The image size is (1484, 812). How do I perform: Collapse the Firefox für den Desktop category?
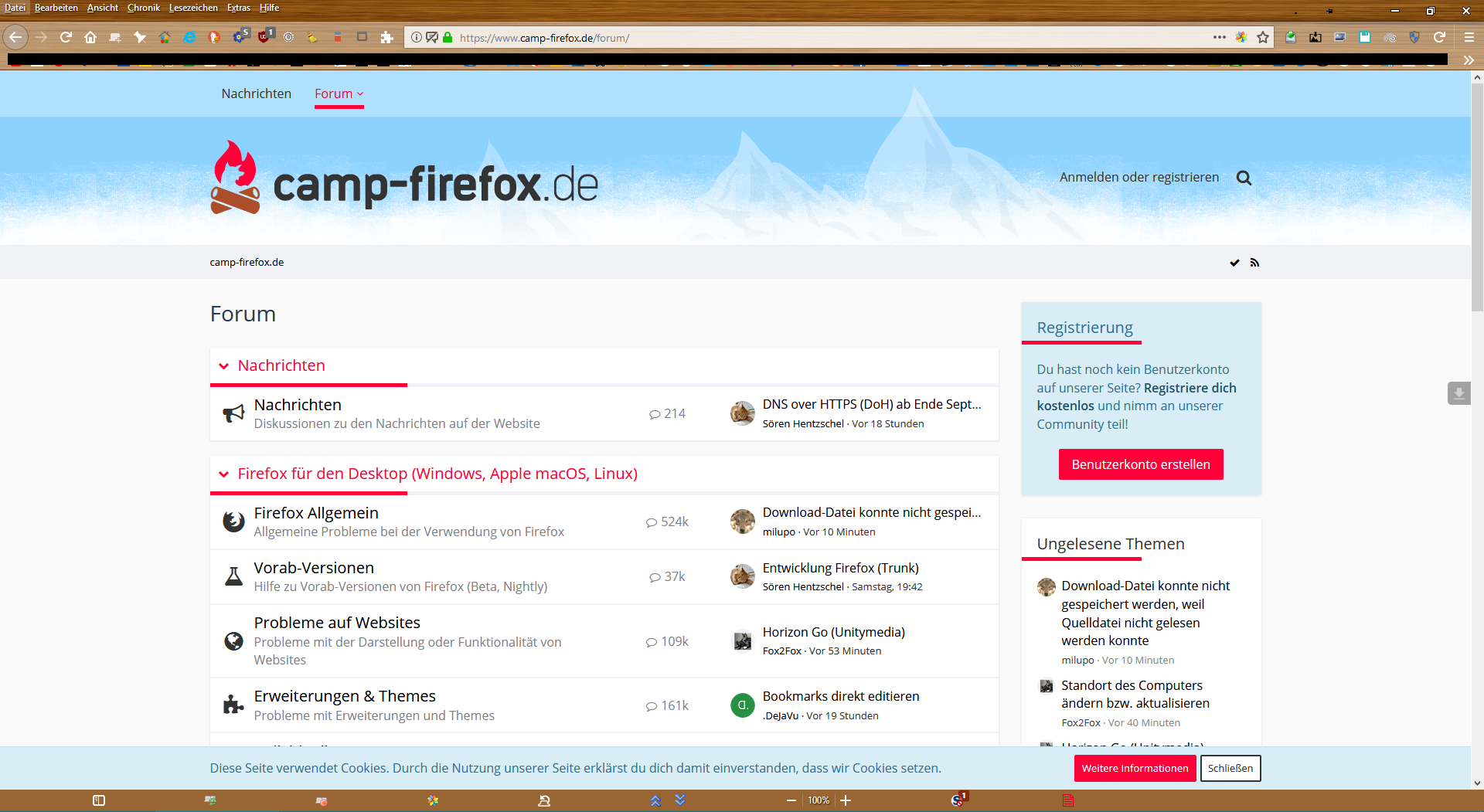click(224, 474)
